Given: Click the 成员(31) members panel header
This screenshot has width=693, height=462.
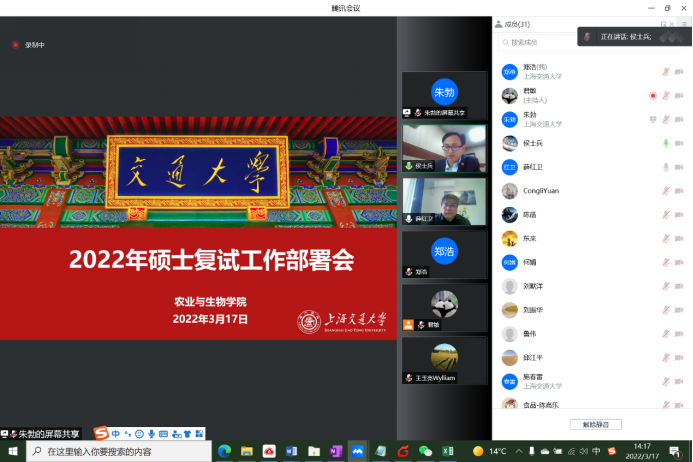Looking at the screenshot, I should (516, 24).
